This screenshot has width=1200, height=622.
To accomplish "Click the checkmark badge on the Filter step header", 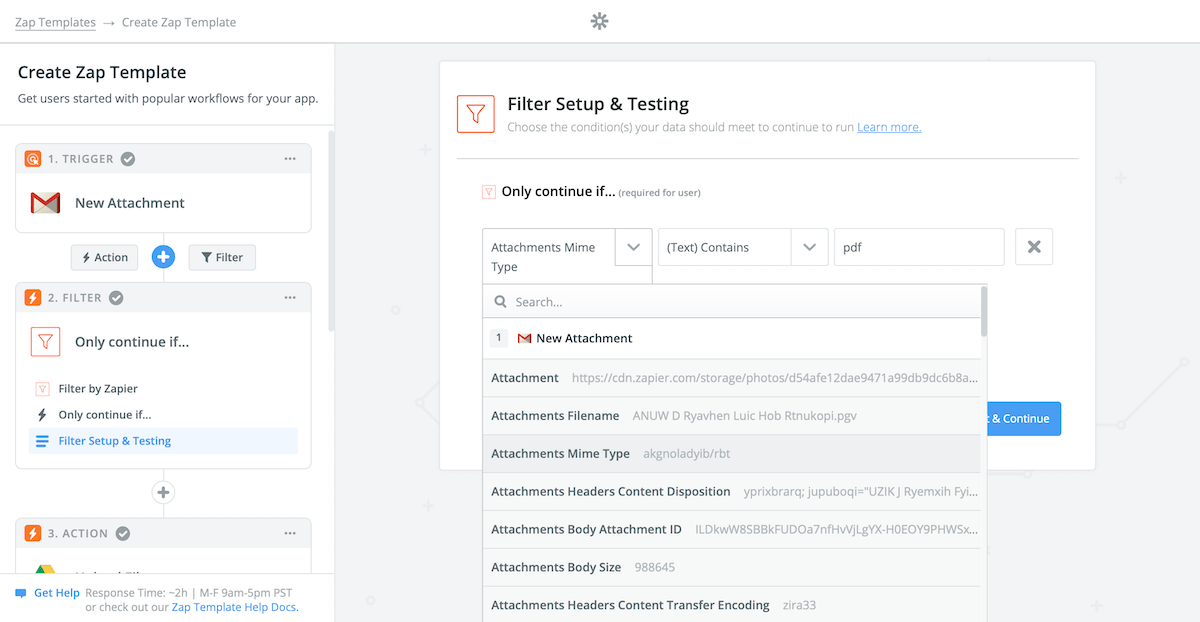I will (x=115, y=297).
